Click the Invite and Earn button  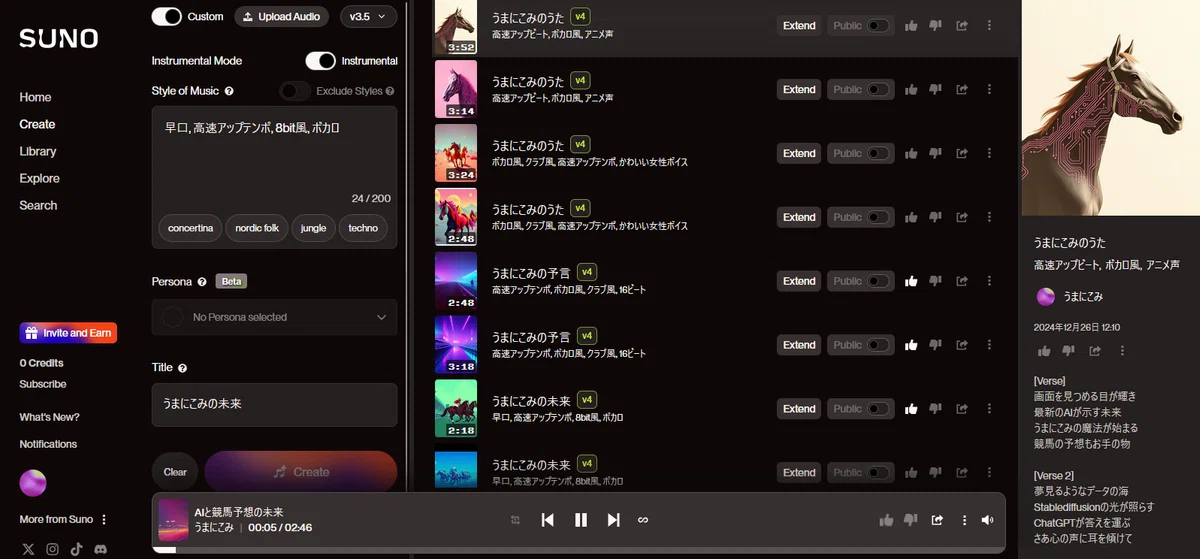pos(68,333)
